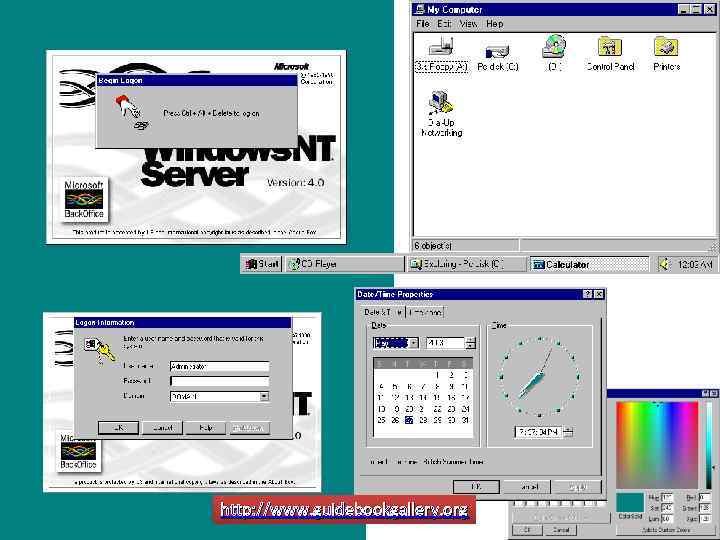Click the Sat value field in color dialog

click(667, 508)
